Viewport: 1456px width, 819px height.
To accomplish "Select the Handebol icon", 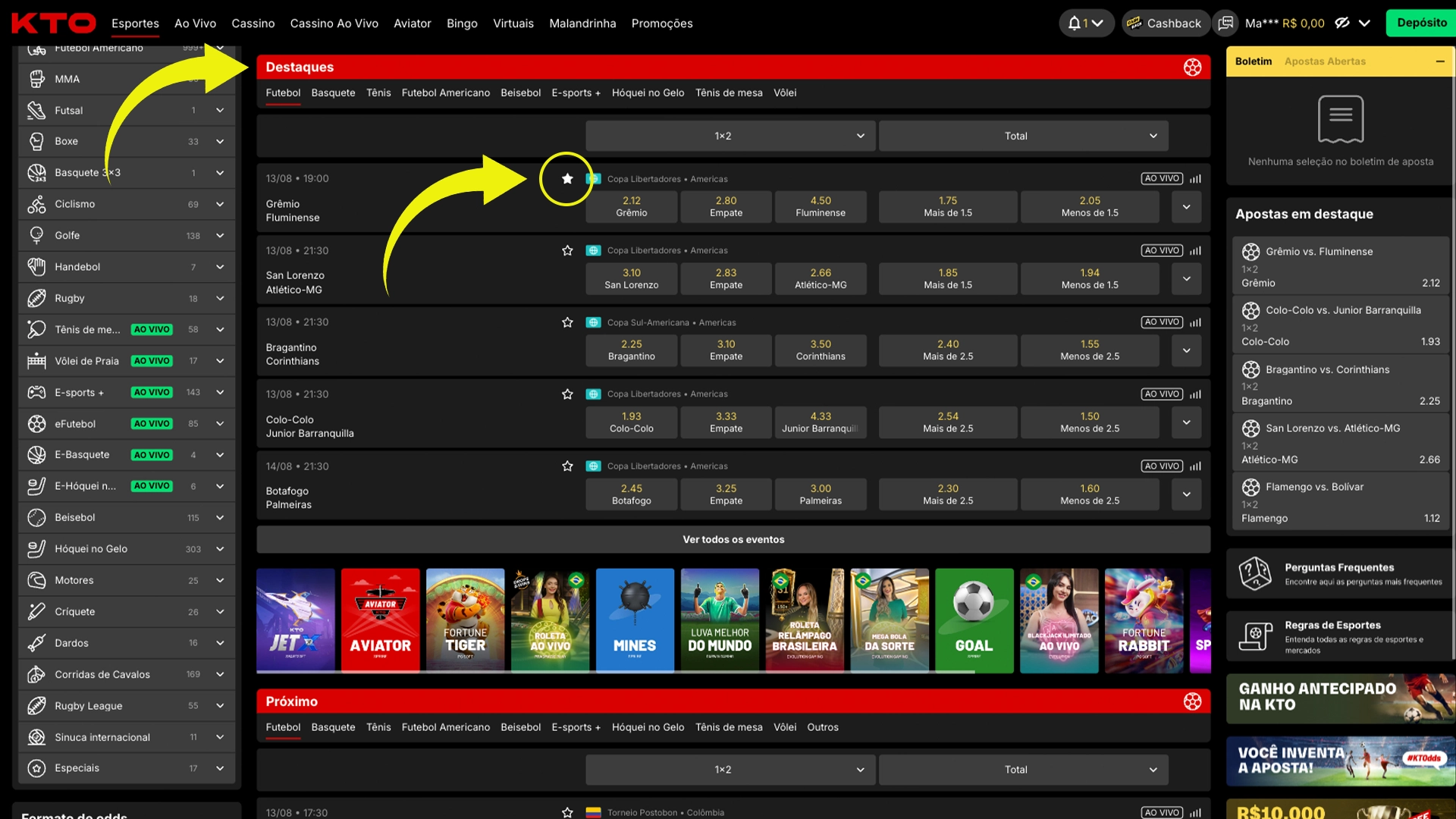I will (x=36, y=267).
